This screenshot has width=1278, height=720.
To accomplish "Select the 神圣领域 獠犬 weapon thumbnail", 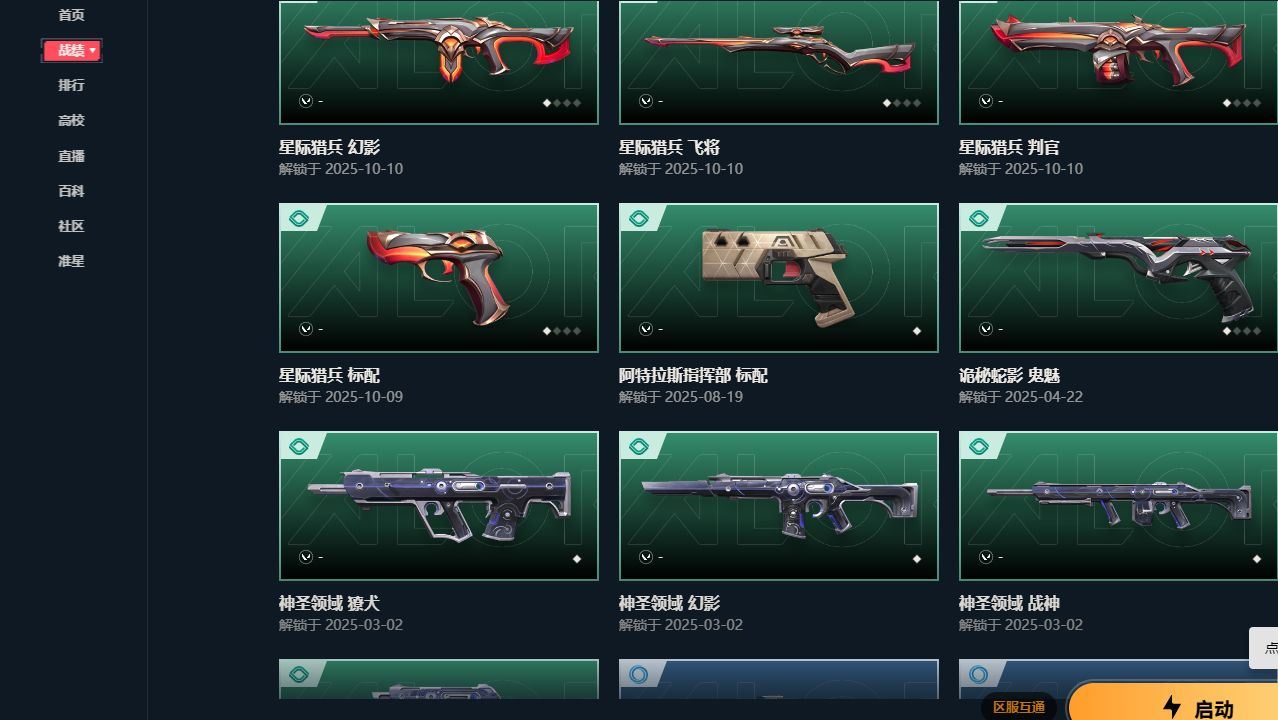I will [x=439, y=506].
